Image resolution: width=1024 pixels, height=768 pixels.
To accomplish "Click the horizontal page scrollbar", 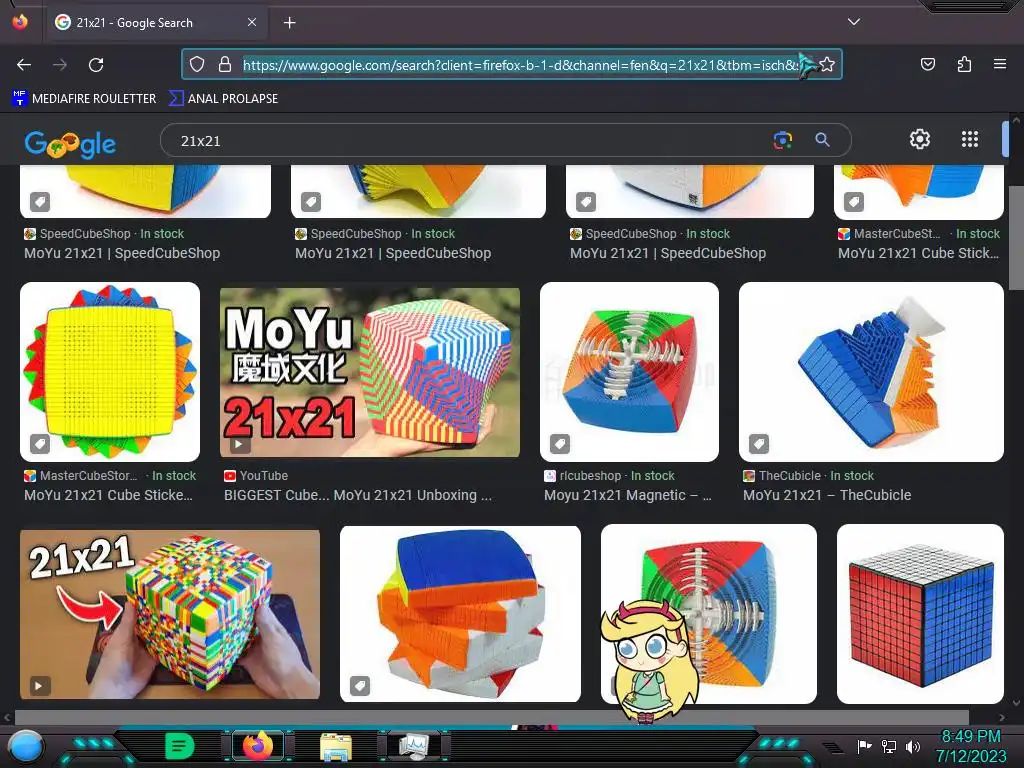I will click(x=491, y=716).
